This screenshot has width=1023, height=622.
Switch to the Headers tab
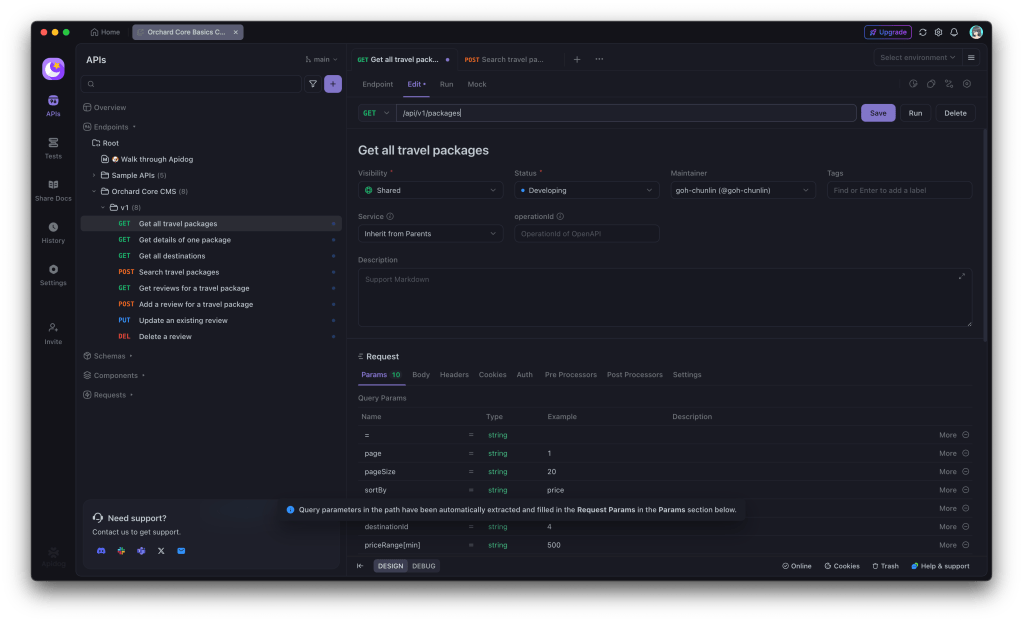click(x=454, y=375)
